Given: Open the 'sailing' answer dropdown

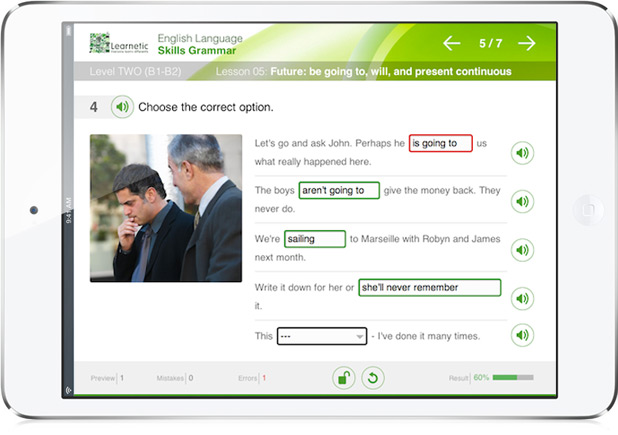Looking at the screenshot, I should [315, 239].
